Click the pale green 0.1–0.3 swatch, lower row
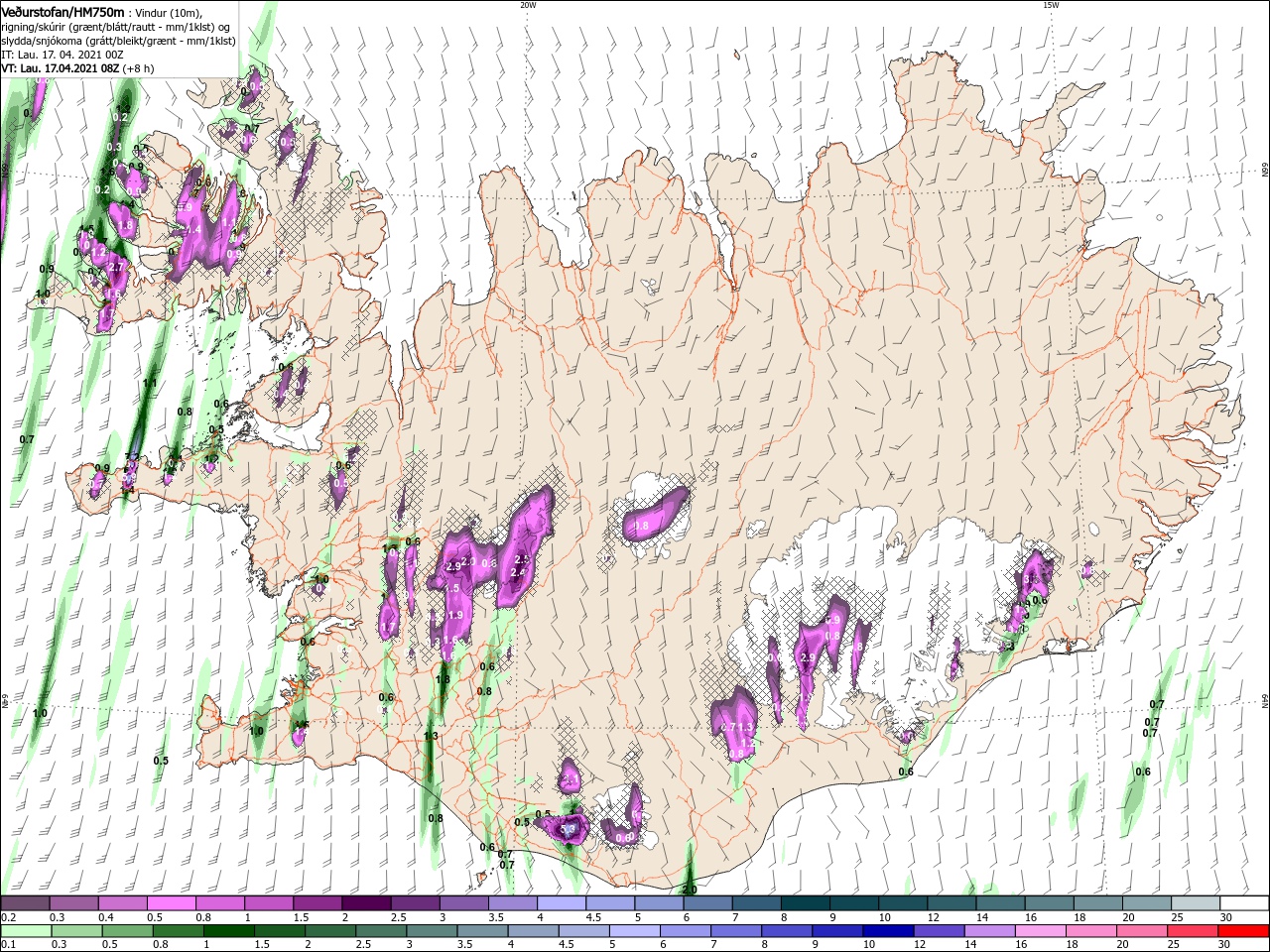The width and height of the screenshot is (1270, 952). pyautogui.click(x=26, y=931)
